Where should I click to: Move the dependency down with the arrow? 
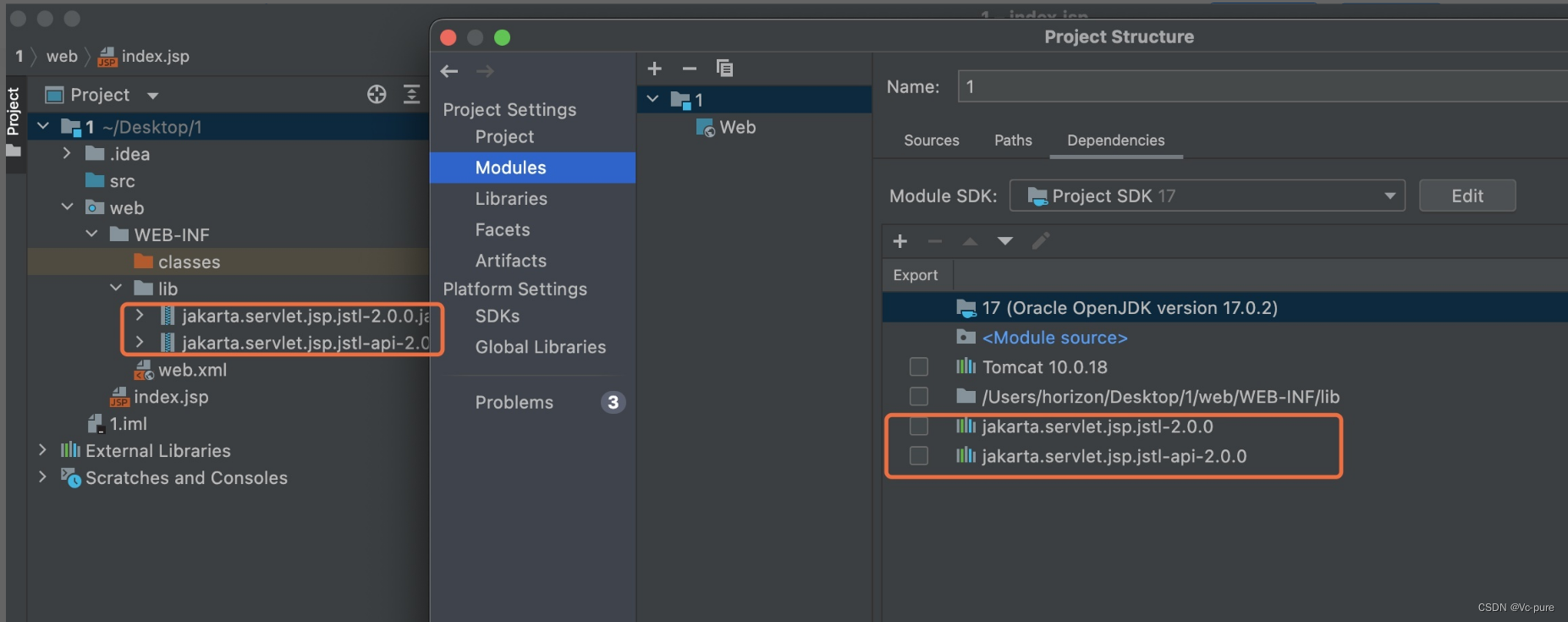click(1005, 241)
